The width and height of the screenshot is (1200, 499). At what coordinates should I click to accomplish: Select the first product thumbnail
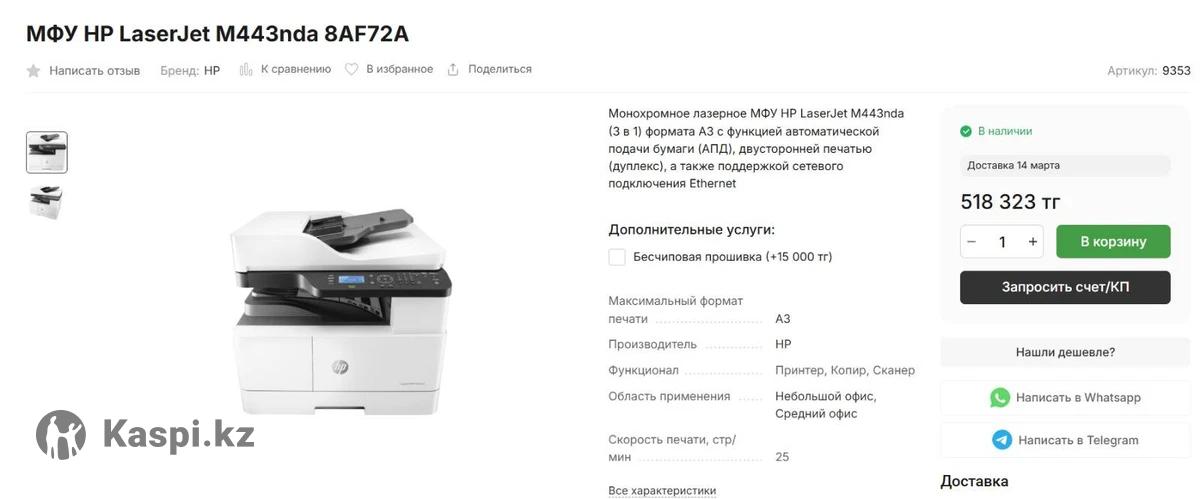coord(47,153)
